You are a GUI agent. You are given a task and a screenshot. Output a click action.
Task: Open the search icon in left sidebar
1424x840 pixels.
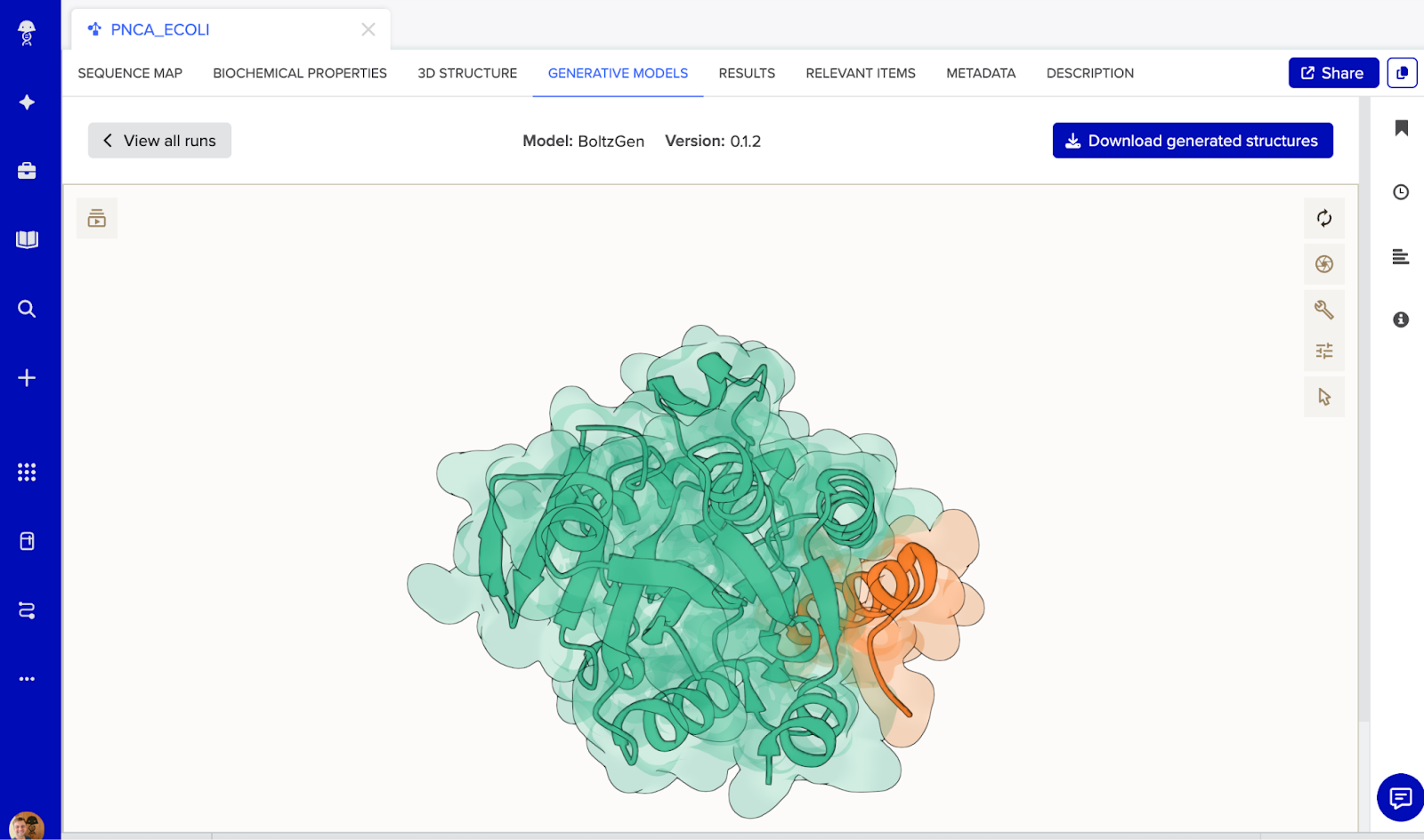pyautogui.click(x=27, y=309)
